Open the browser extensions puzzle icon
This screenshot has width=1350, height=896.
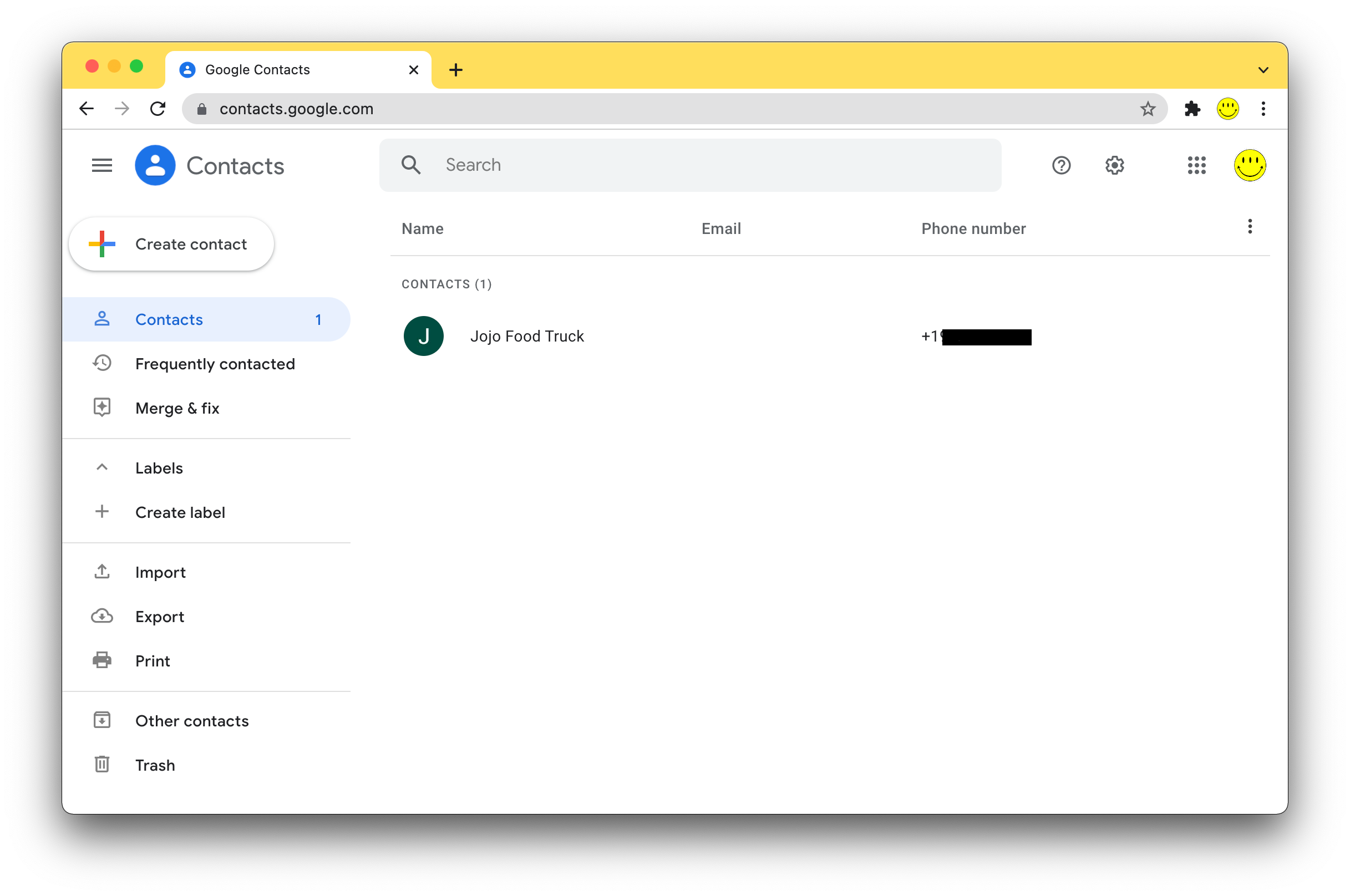(x=1192, y=109)
